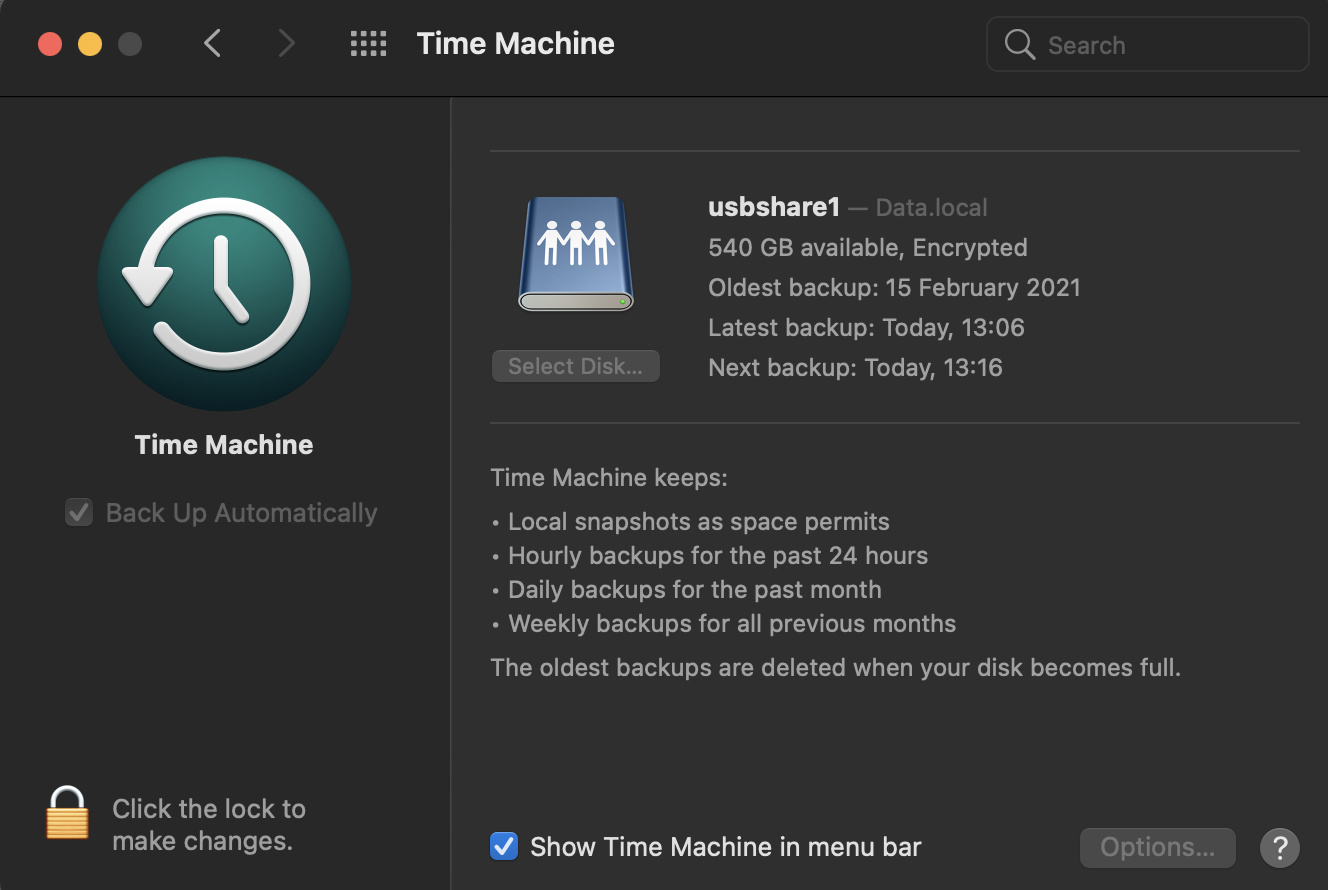The image size is (1328, 890).
Task: Open the help question mark icon
Action: click(x=1279, y=848)
